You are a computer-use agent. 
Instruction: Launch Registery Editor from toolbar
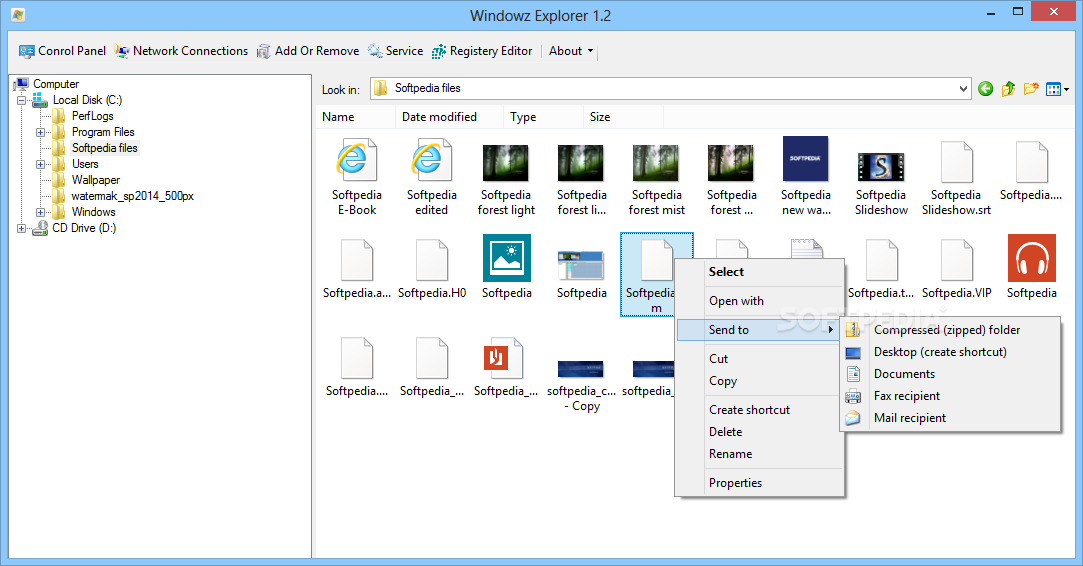tap(482, 51)
